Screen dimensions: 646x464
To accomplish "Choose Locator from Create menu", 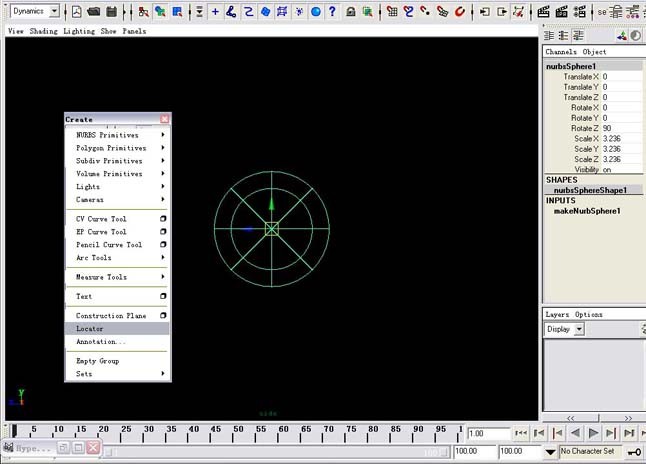I will click(x=117, y=328).
